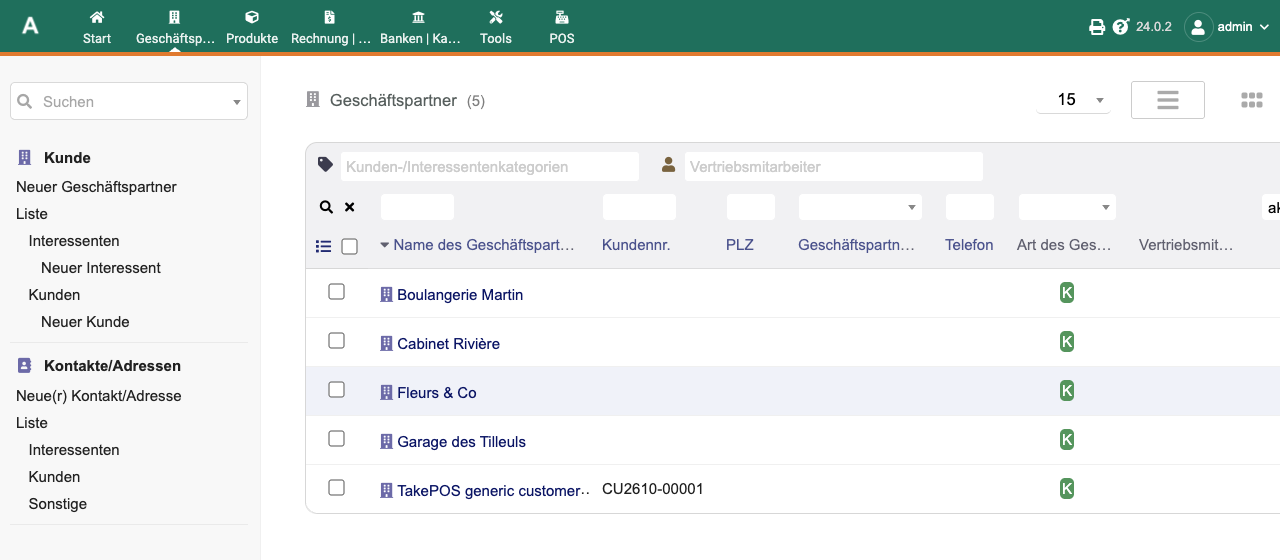Click the Vertriebsmitarbeiter filter field
The height and width of the screenshot is (560, 1280).
(x=834, y=167)
